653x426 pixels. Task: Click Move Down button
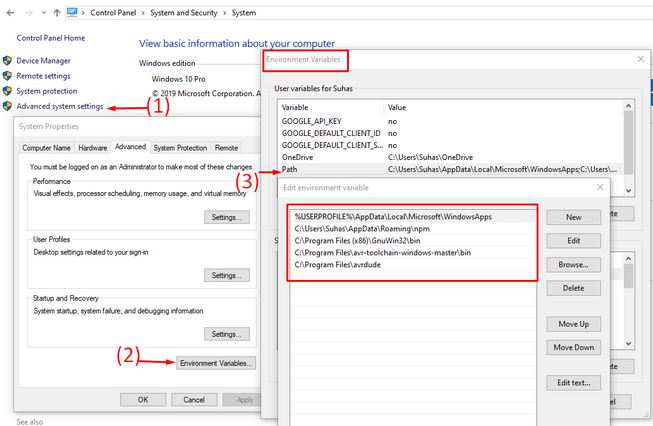[x=573, y=347]
